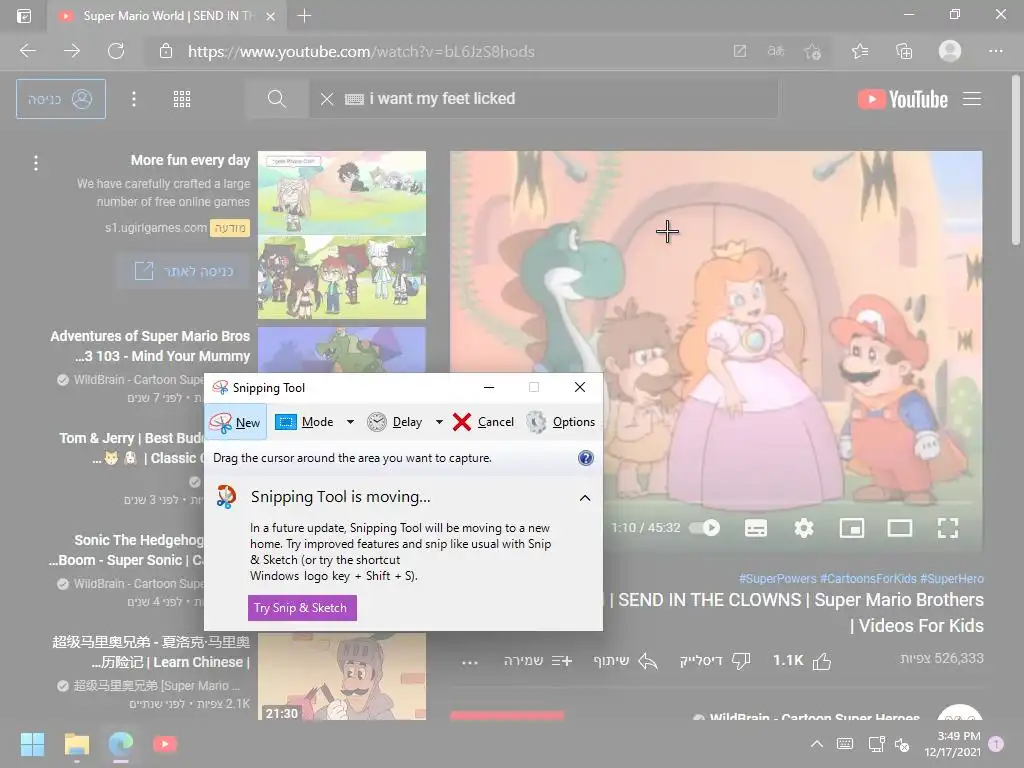Open ad options three-dot menu
The image size is (1024, 768).
click(36, 163)
